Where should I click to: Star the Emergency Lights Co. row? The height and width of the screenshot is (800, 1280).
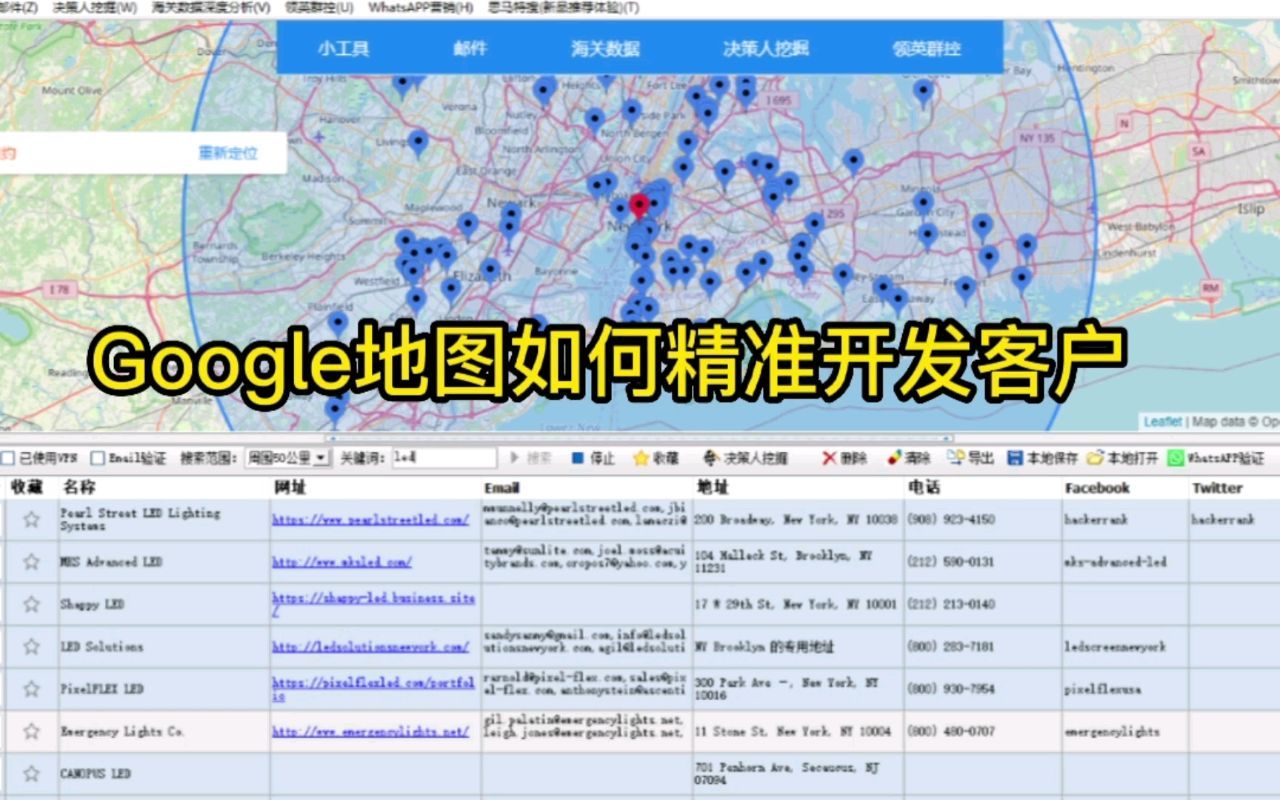(x=32, y=731)
